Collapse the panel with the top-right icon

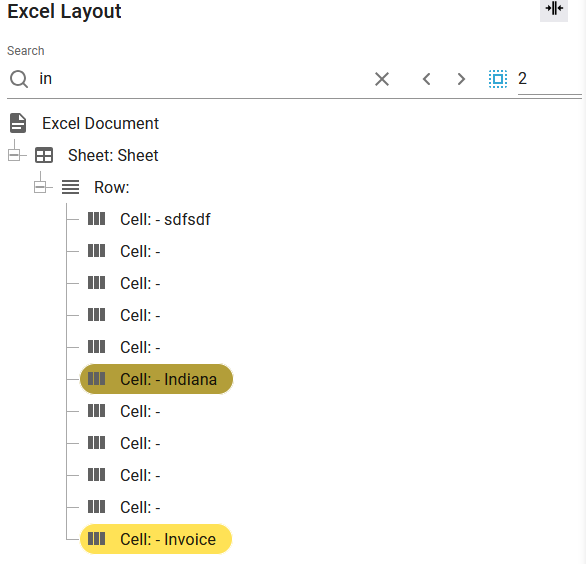pyautogui.click(x=553, y=9)
